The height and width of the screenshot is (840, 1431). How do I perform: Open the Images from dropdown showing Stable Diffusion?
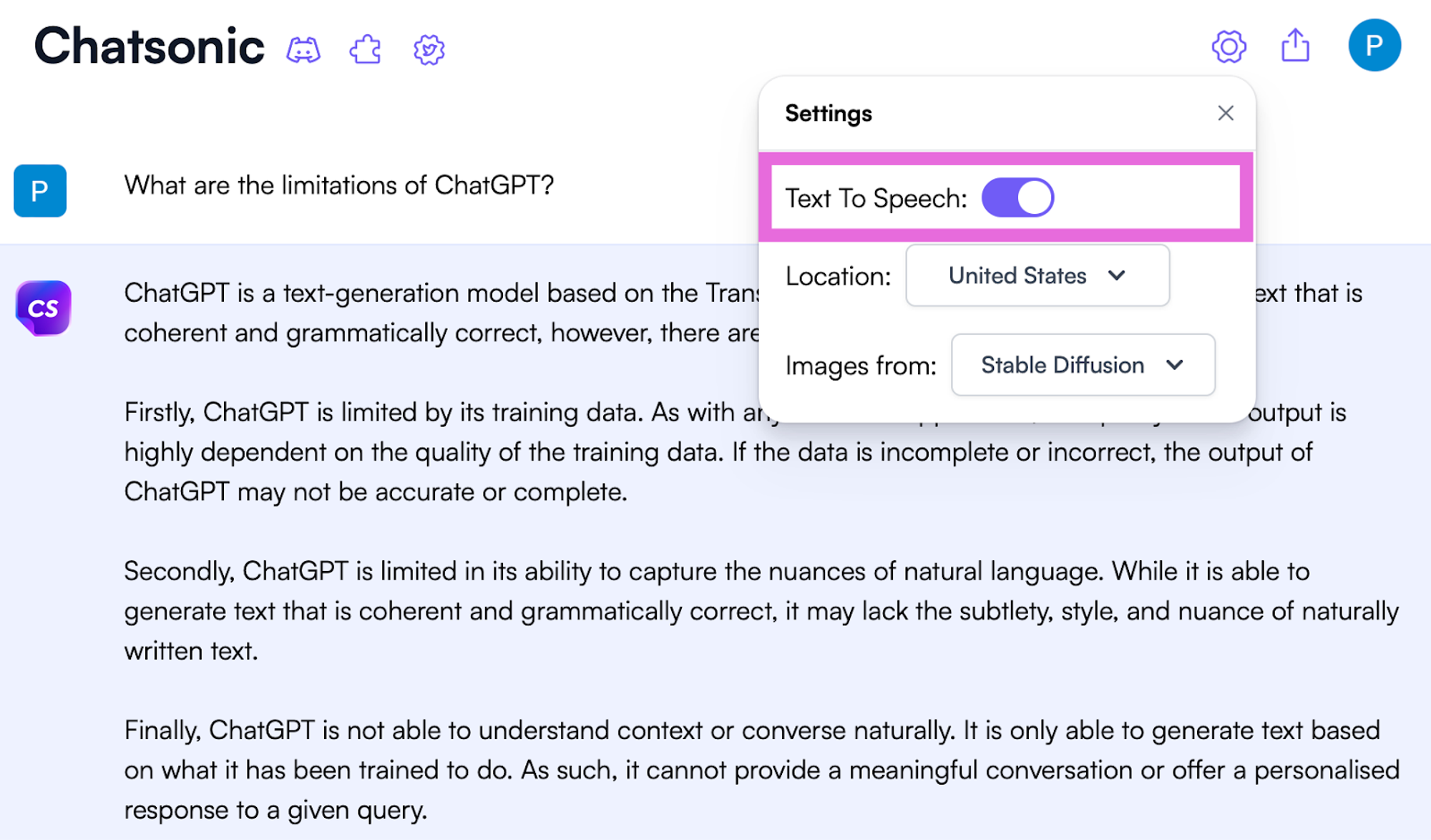point(1082,365)
